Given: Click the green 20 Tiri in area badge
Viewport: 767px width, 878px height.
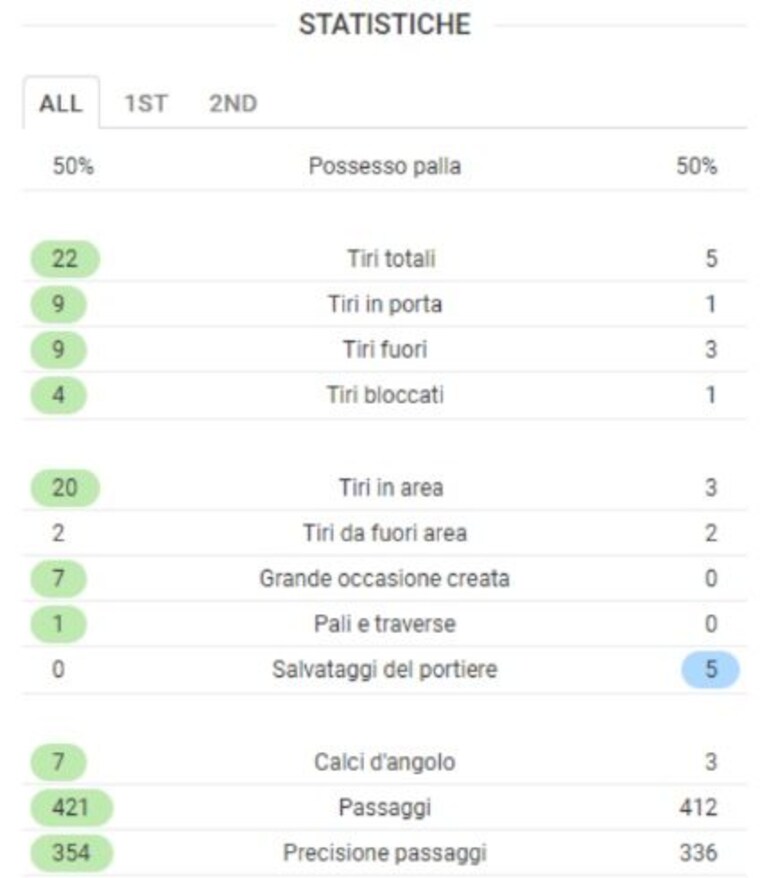Looking at the screenshot, I should point(65,487).
